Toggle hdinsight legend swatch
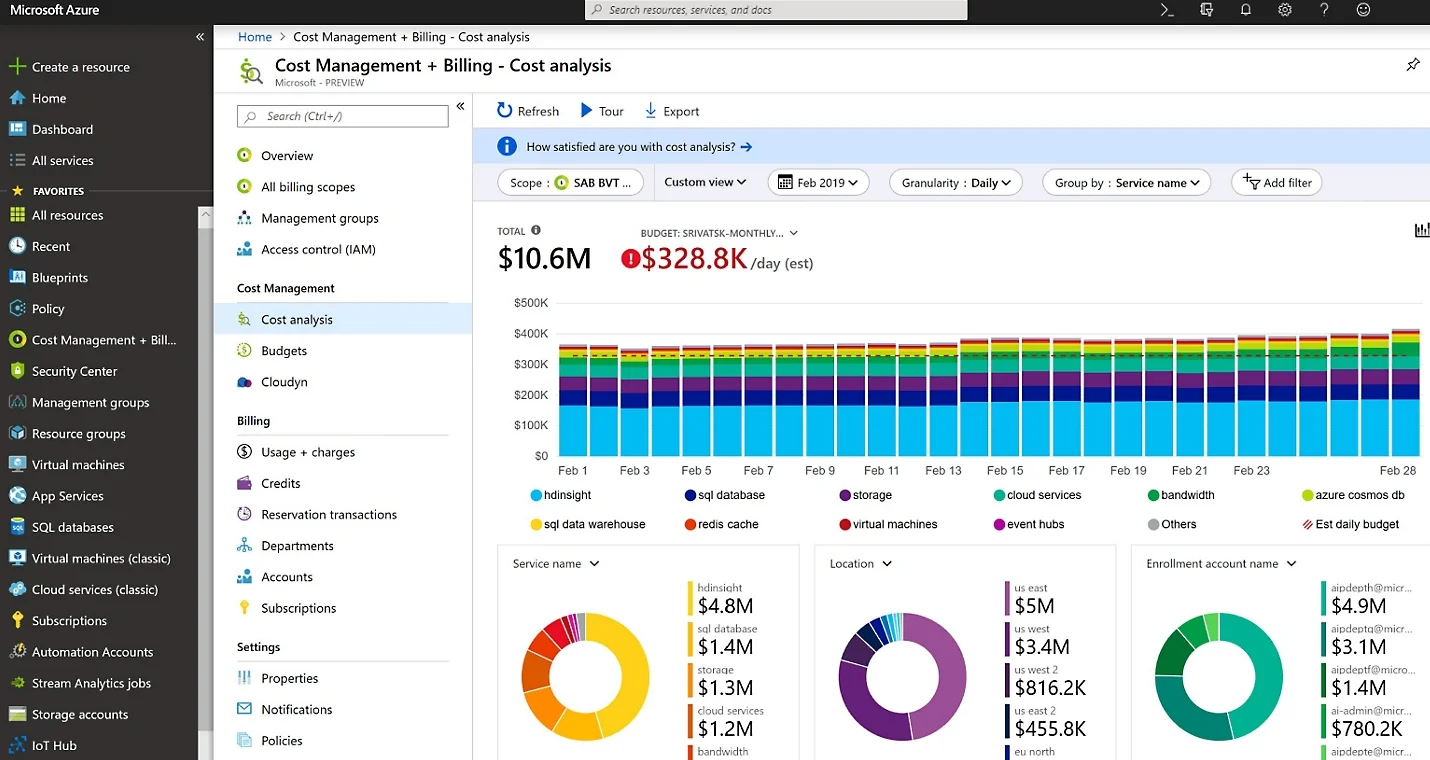Viewport: 1430px width, 760px height. (x=536, y=495)
